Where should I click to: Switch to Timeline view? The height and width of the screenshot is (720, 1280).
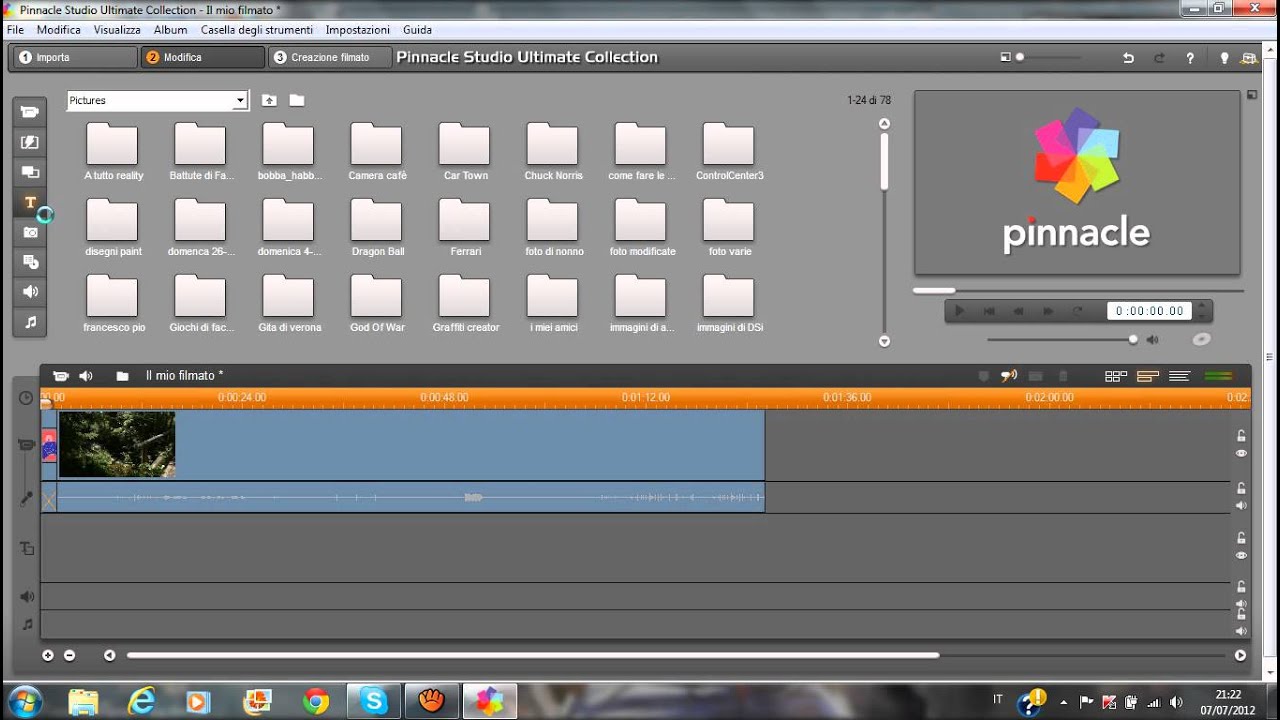pos(1148,376)
